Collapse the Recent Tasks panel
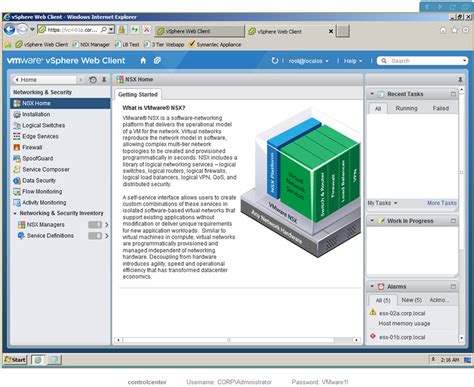Screen dimensions: 474x387 pyautogui.click(x=372, y=94)
